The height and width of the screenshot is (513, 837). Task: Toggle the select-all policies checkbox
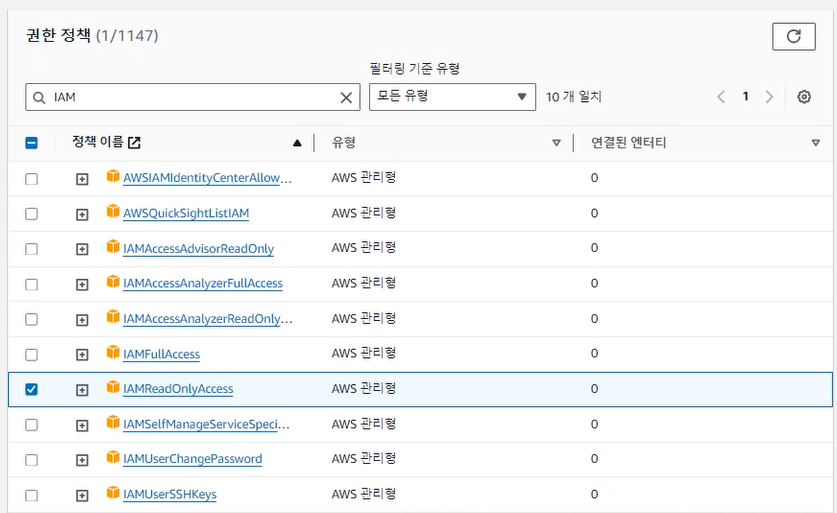click(x=31, y=143)
